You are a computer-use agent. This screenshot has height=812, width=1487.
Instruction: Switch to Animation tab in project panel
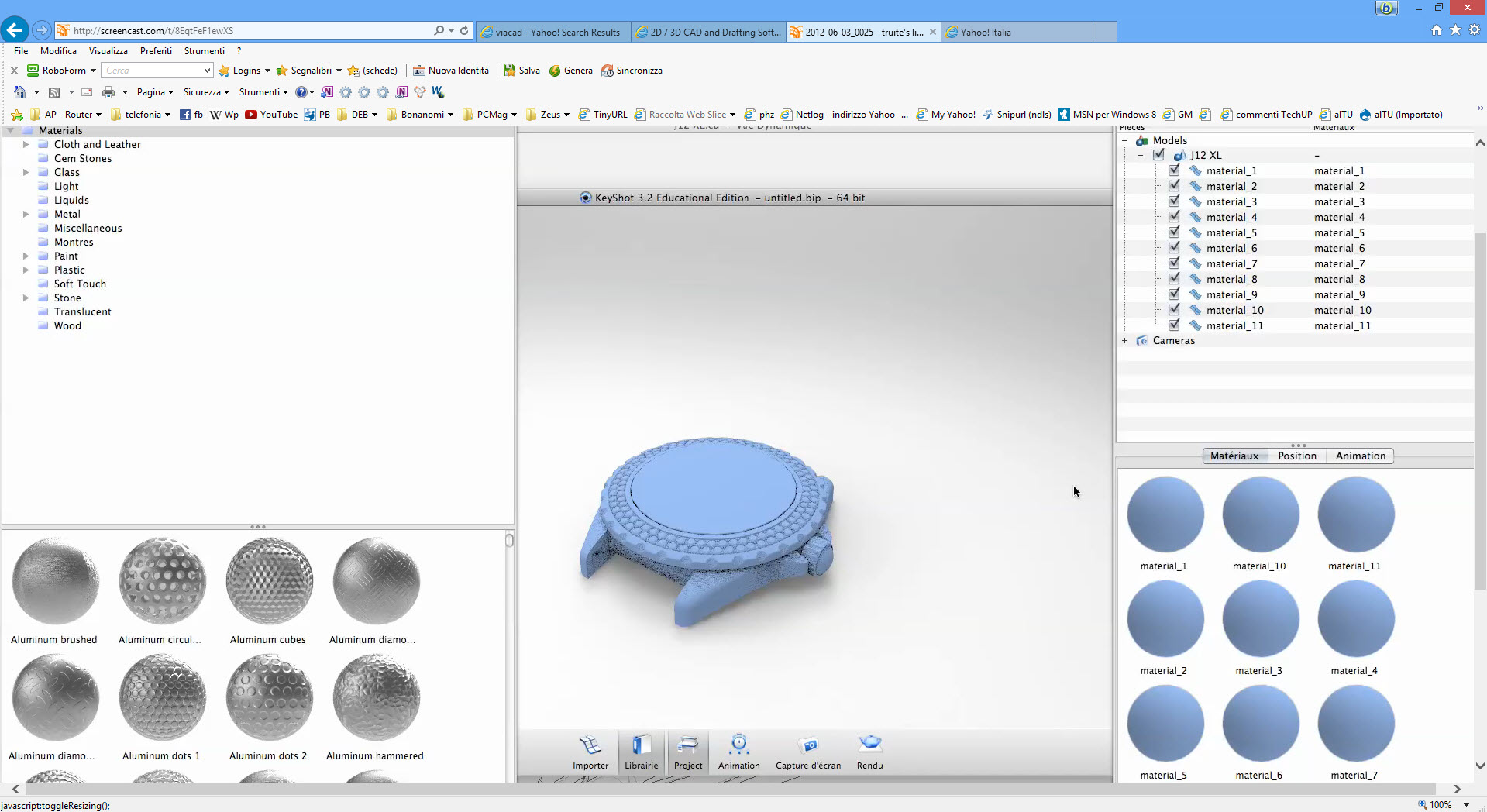[x=1360, y=456]
